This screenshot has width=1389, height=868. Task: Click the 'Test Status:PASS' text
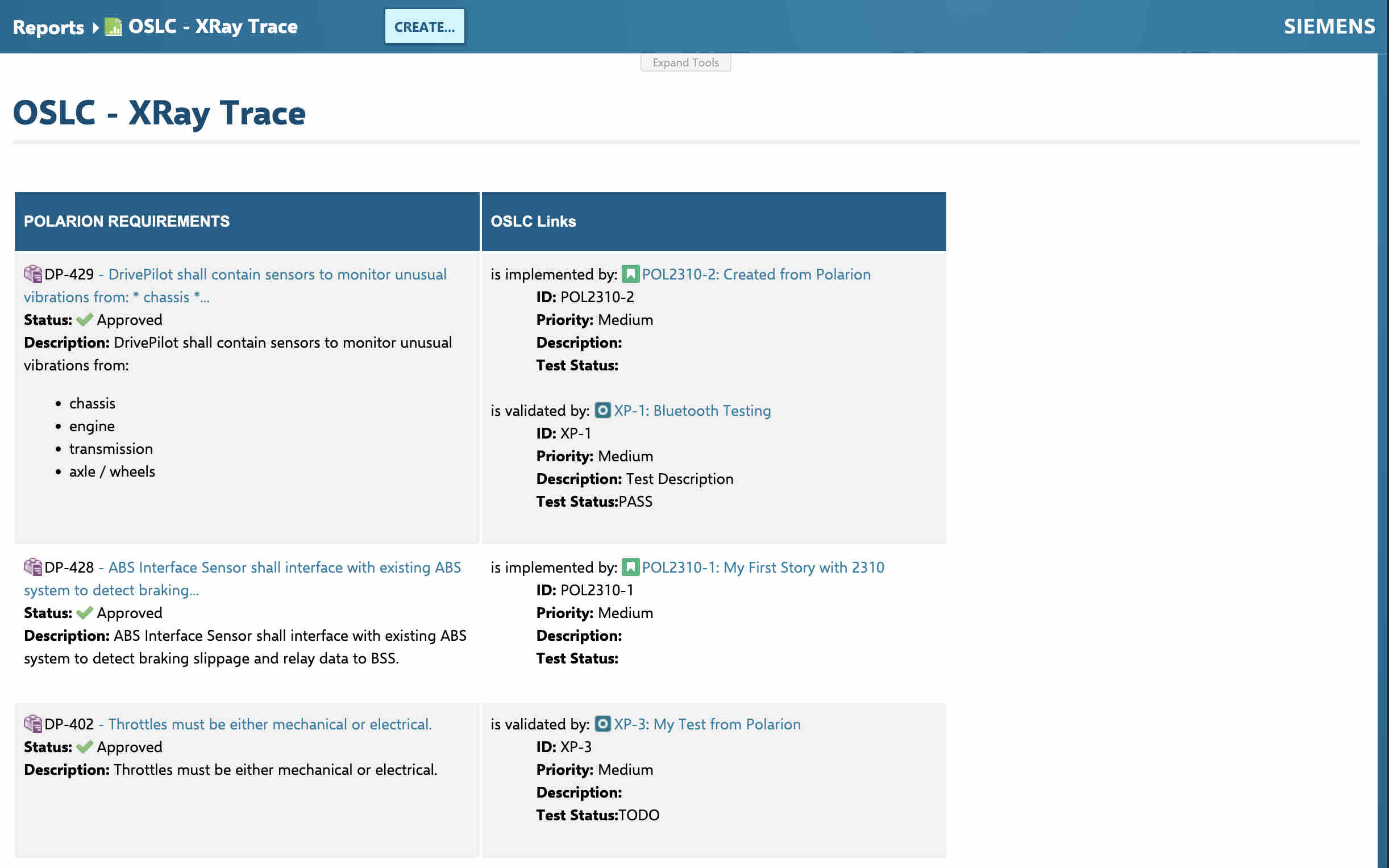coord(594,501)
